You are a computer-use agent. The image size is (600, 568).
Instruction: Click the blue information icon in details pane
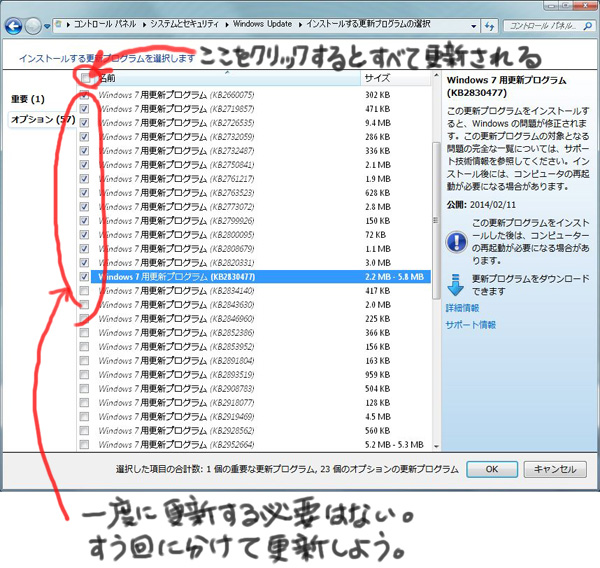coord(456,241)
